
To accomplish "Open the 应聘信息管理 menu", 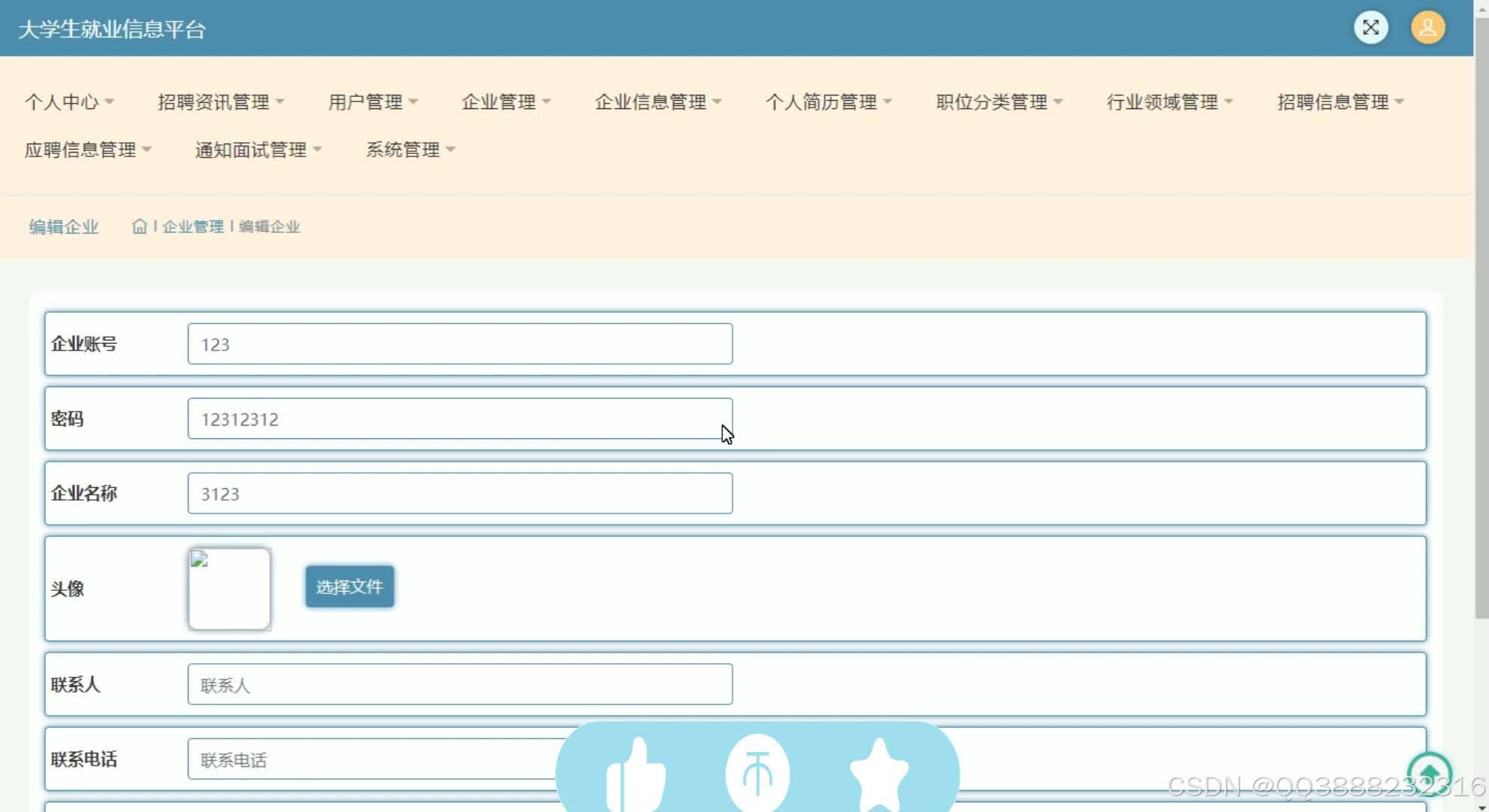I will coord(88,150).
